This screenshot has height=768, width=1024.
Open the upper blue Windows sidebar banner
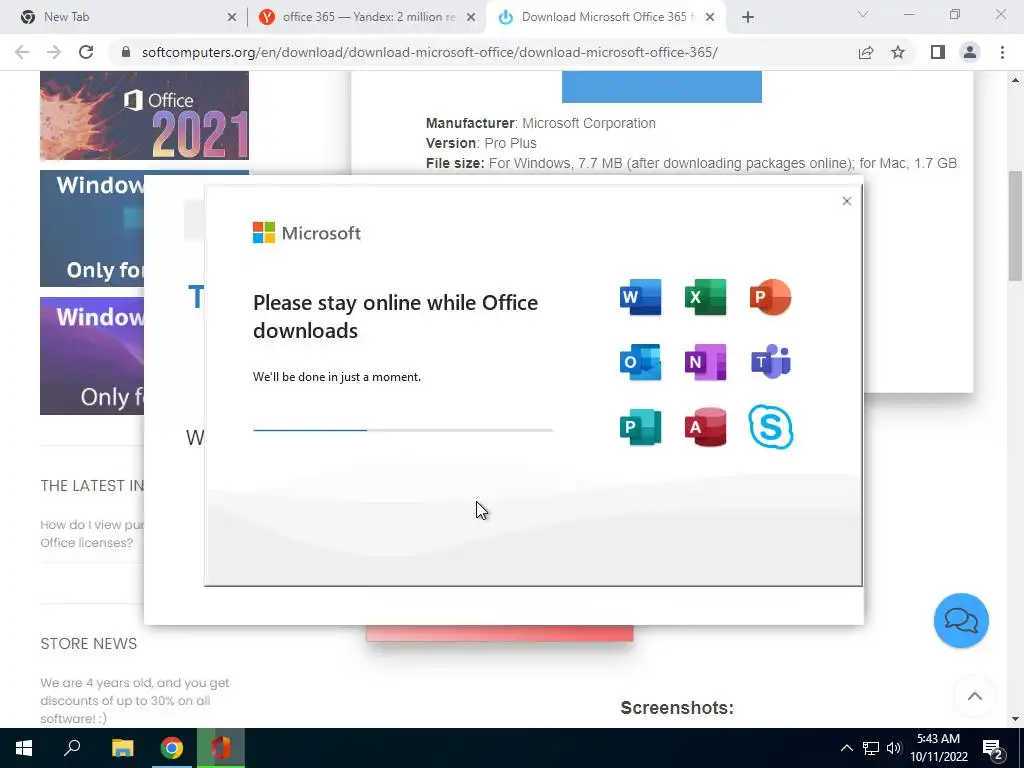pos(92,229)
